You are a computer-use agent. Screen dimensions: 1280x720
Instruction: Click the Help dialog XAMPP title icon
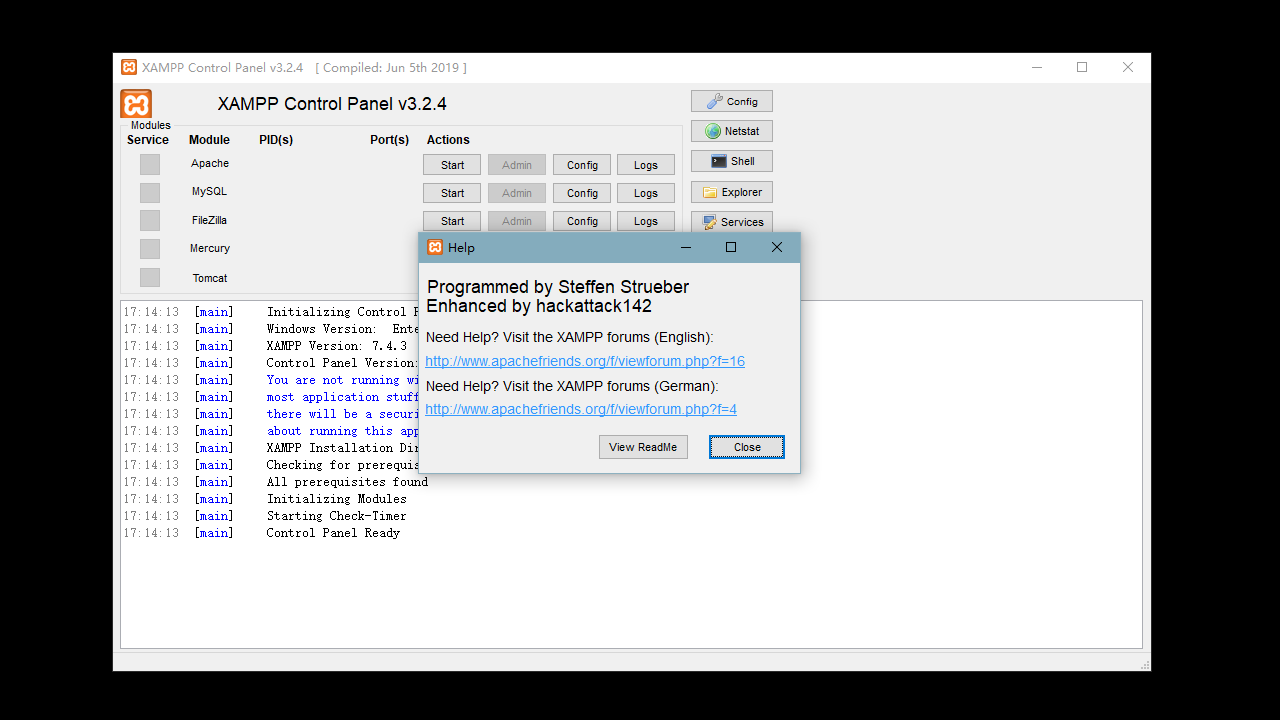click(x=435, y=248)
